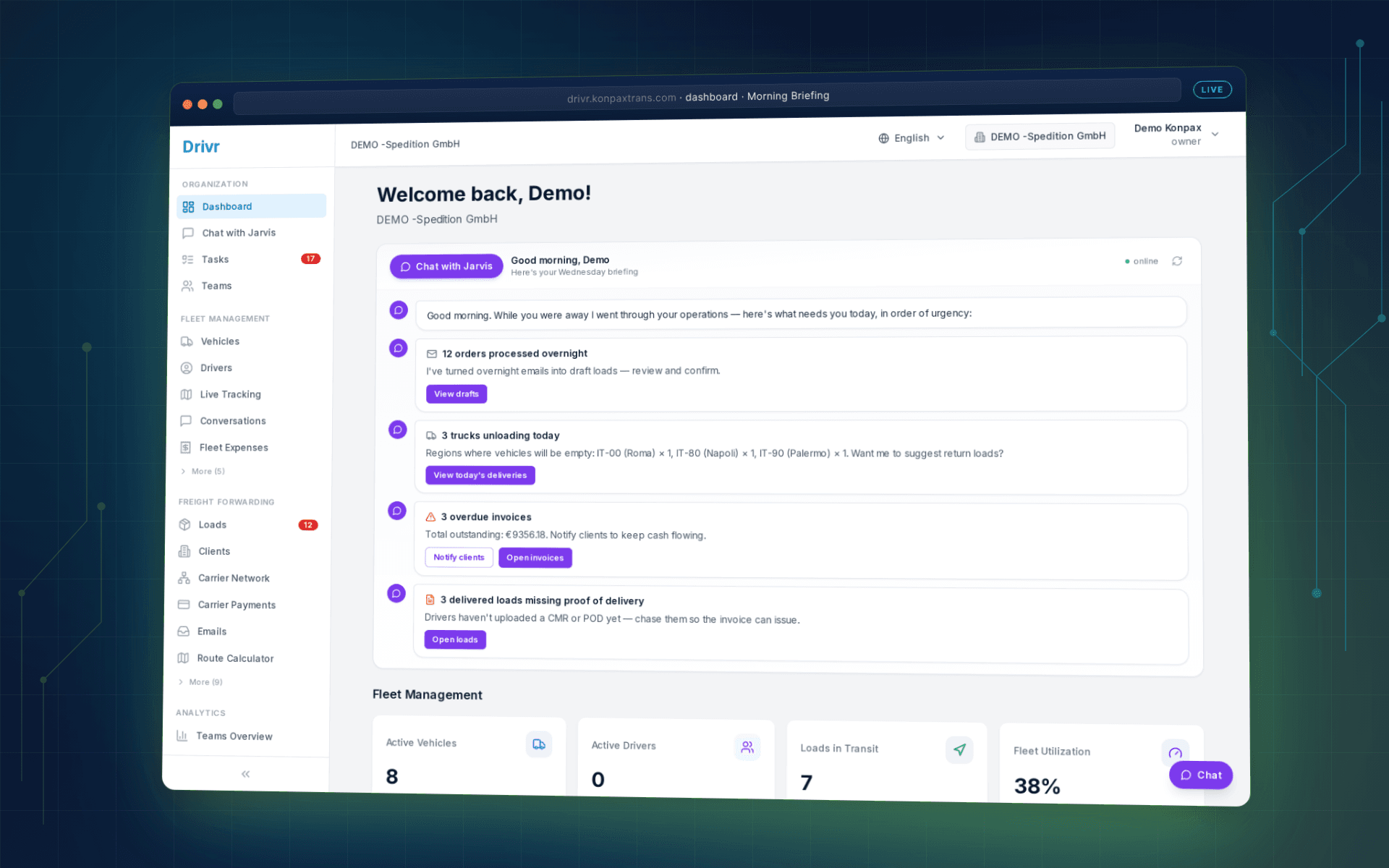The image size is (1389, 868).
Task: Refresh the morning briefing
Action: pyautogui.click(x=1177, y=261)
